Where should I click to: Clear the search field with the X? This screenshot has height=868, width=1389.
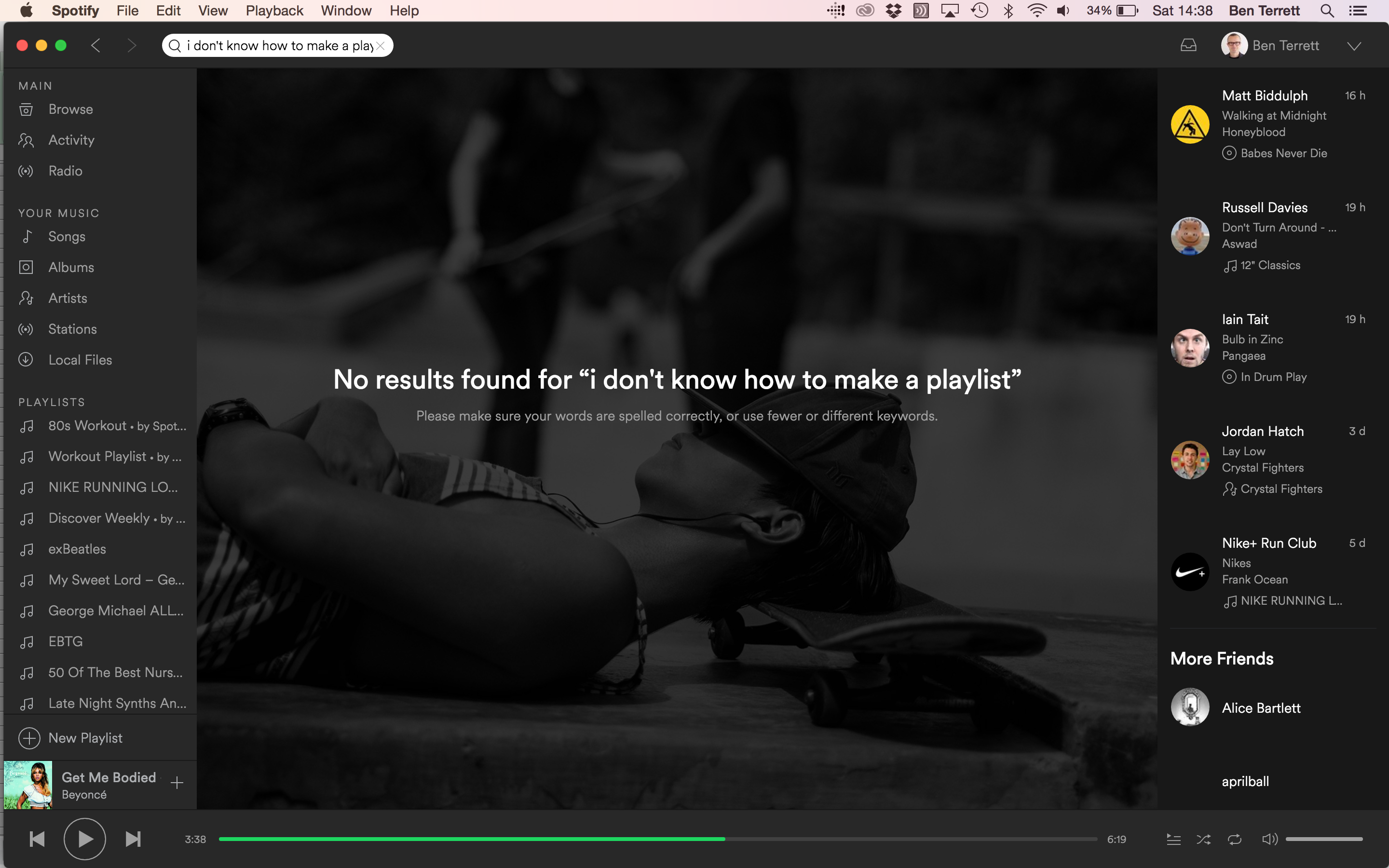381,45
